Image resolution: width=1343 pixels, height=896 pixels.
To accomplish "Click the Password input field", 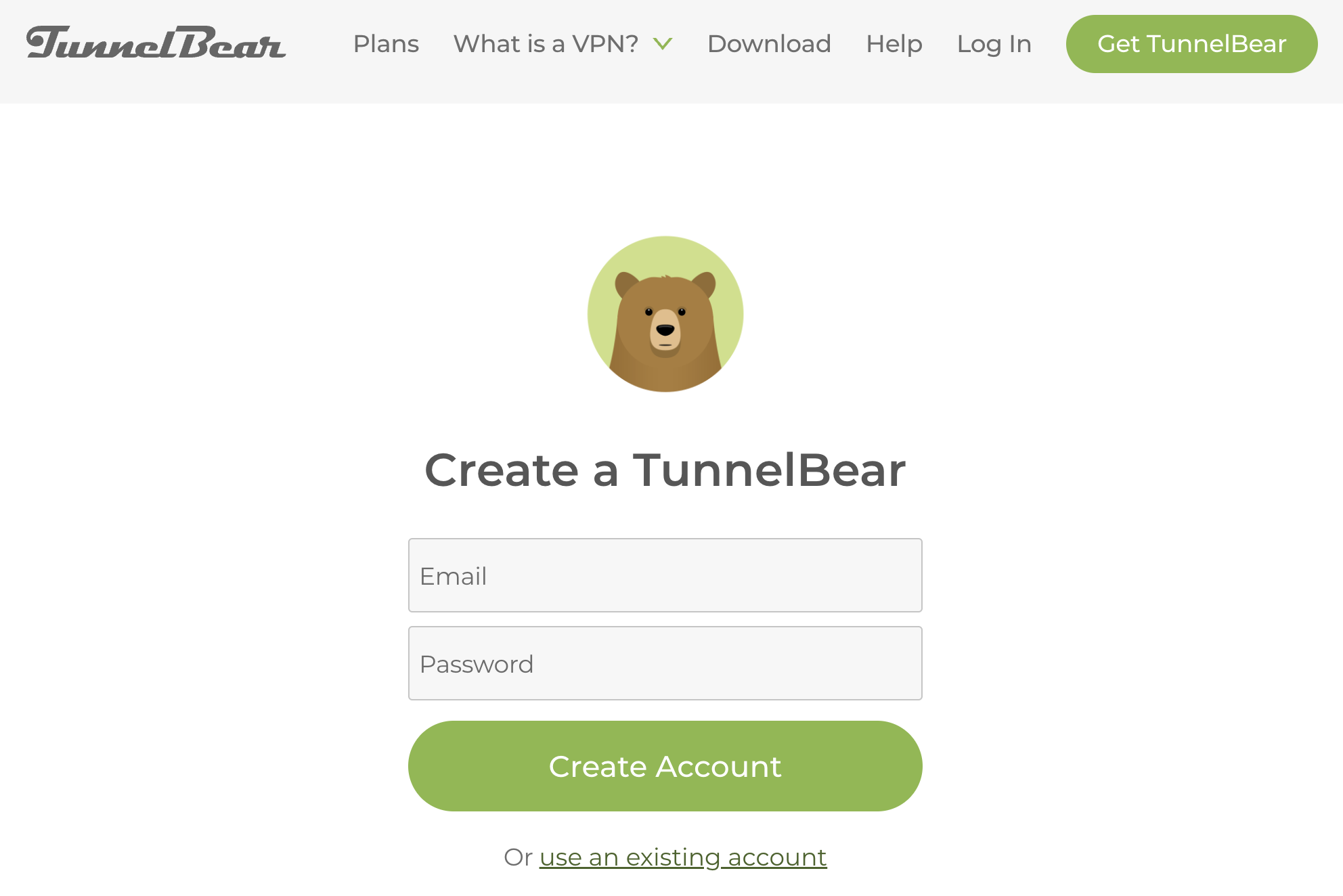I will (x=665, y=663).
